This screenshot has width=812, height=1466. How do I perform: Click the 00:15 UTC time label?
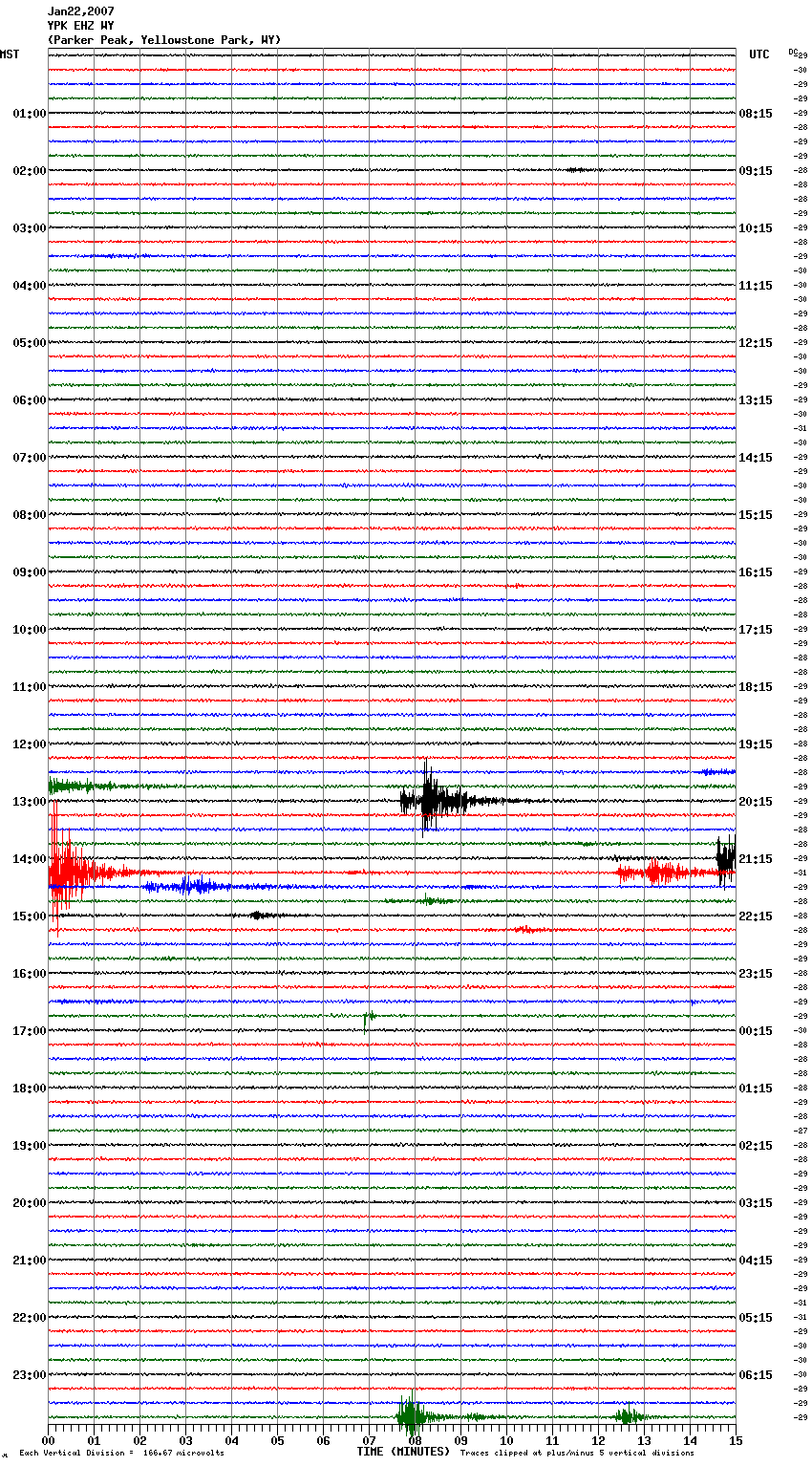pyautogui.click(x=756, y=1031)
